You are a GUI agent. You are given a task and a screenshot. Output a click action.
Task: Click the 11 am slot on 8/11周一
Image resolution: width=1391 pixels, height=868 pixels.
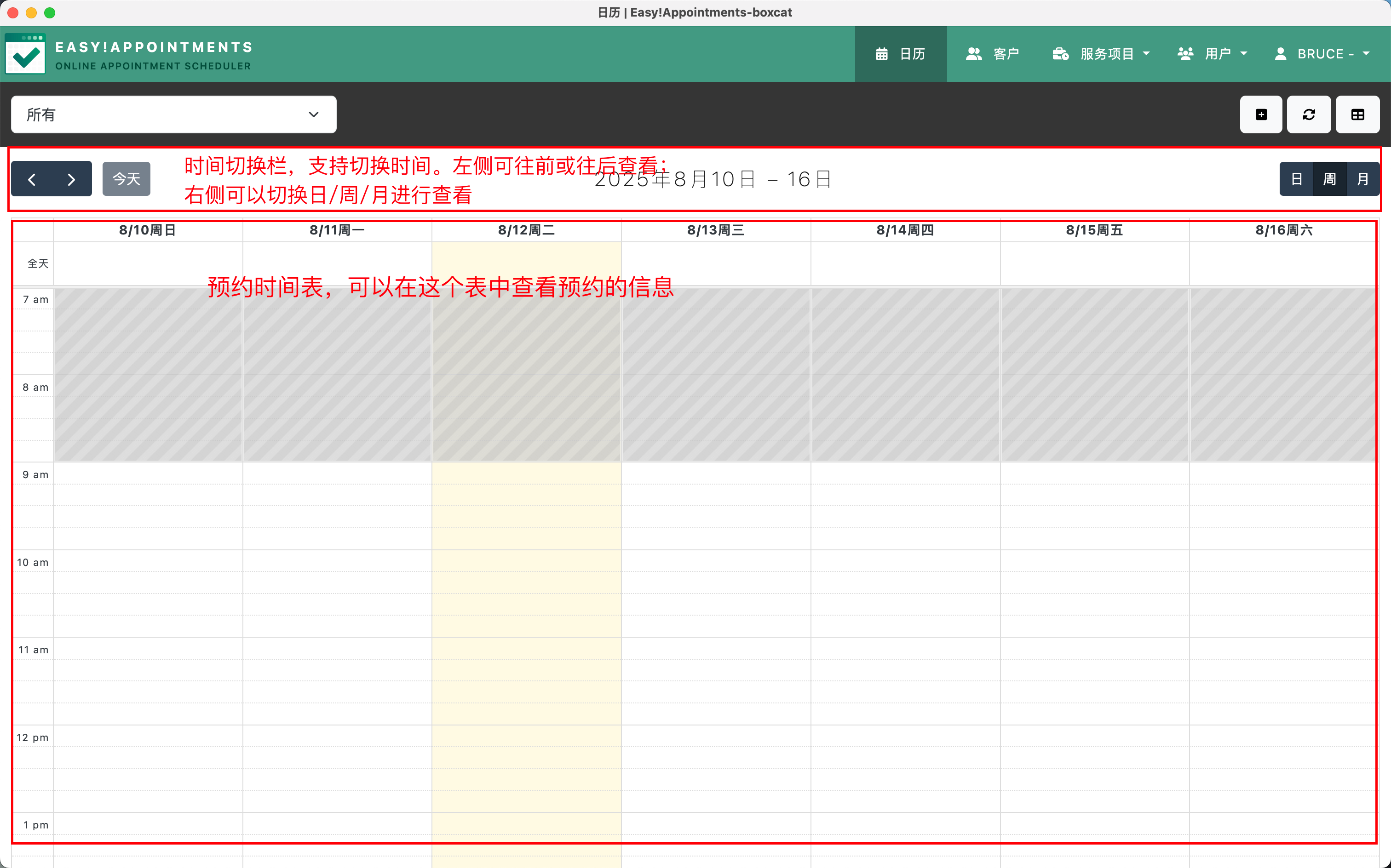click(x=337, y=649)
